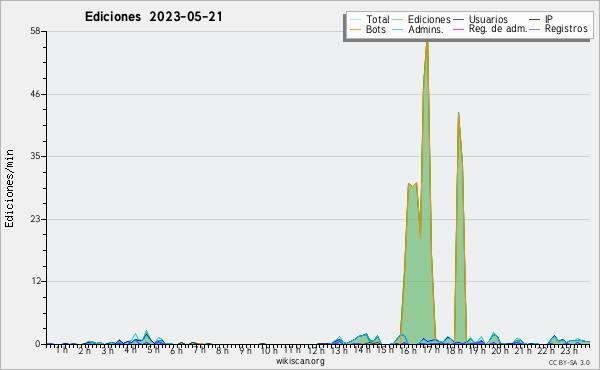Click the 'CC BY-SA 3.0' license text

click(x=569, y=362)
